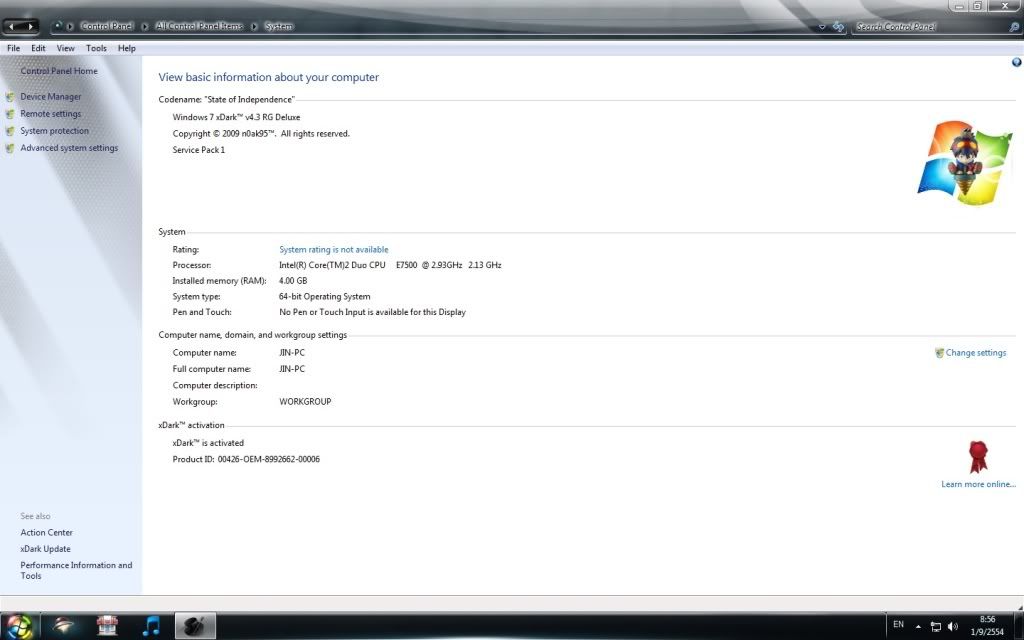Click the shield icon beside System protection
This screenshot has height=640, width=1024.
click(x=10, y=131)
